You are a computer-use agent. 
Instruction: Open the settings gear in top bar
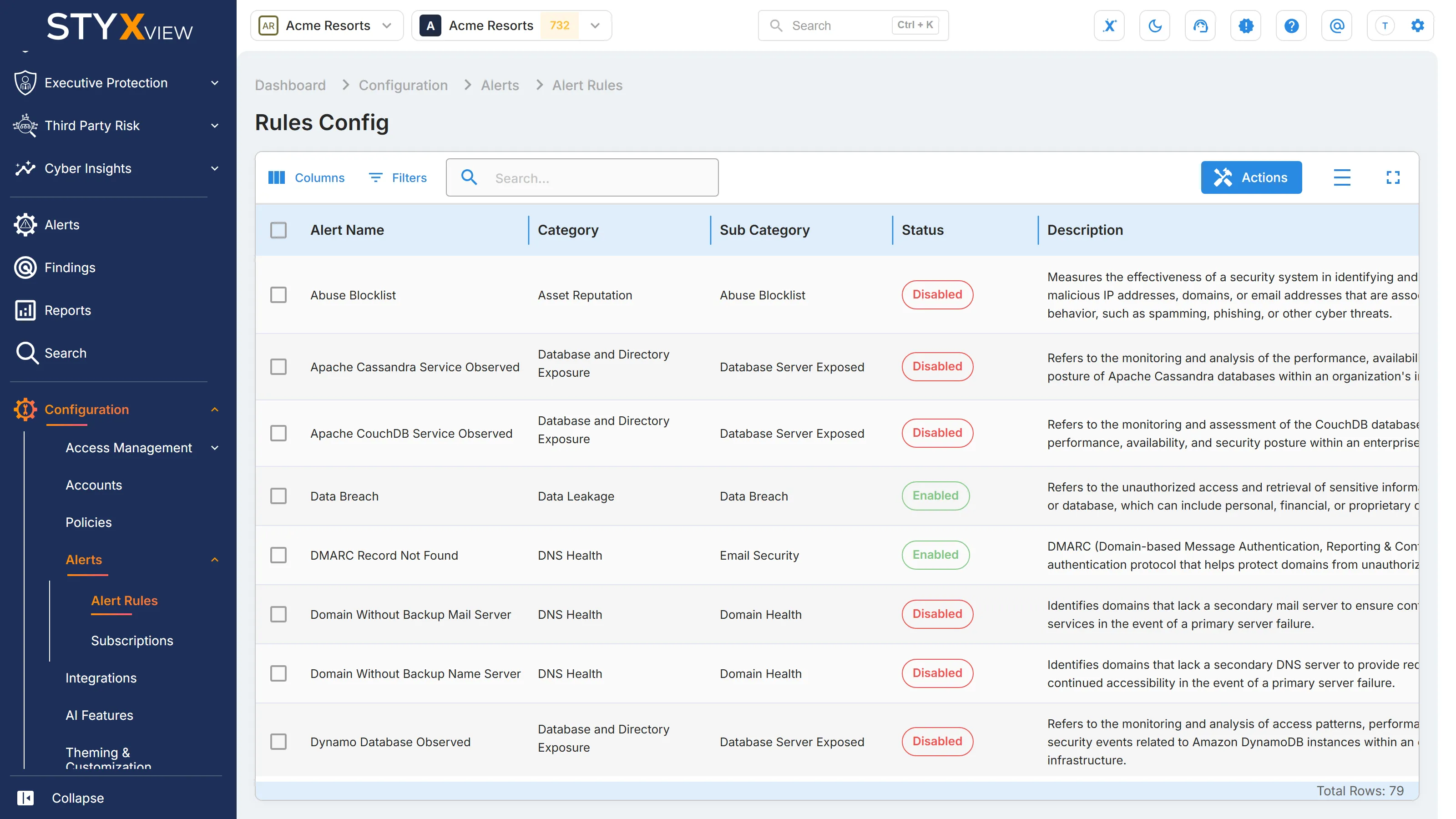[1418, 25]
